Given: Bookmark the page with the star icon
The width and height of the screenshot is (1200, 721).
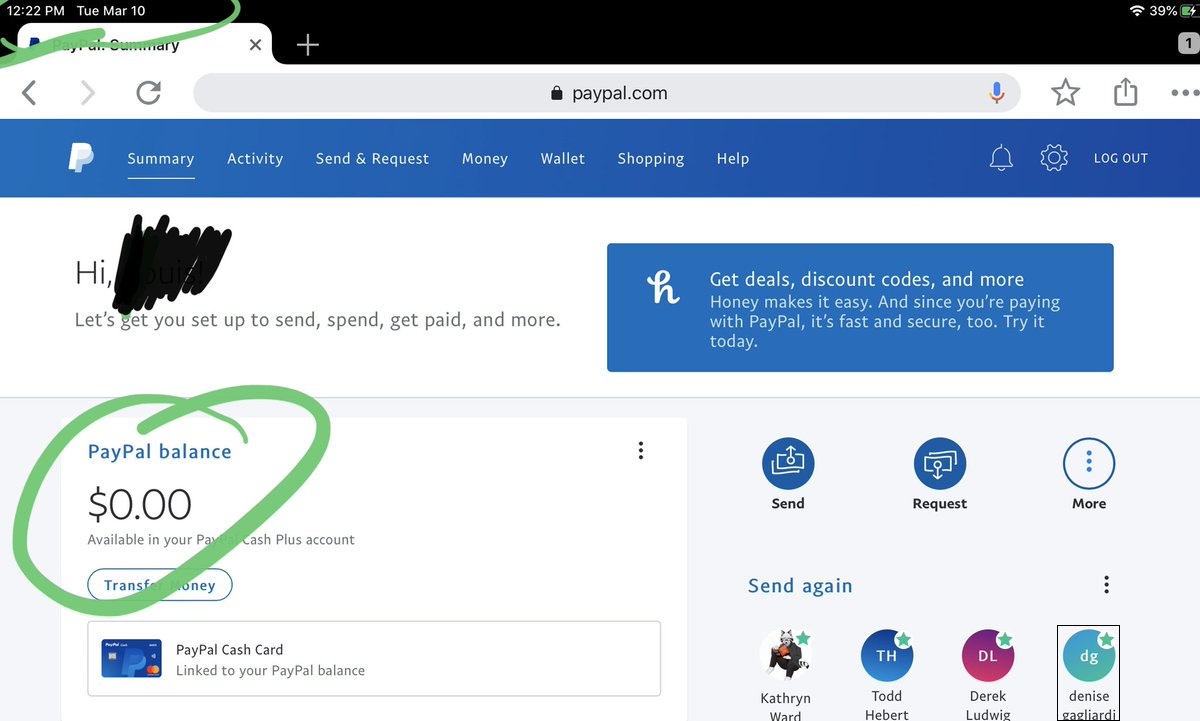Looking at the screenshot, I should pos(1066,93).
